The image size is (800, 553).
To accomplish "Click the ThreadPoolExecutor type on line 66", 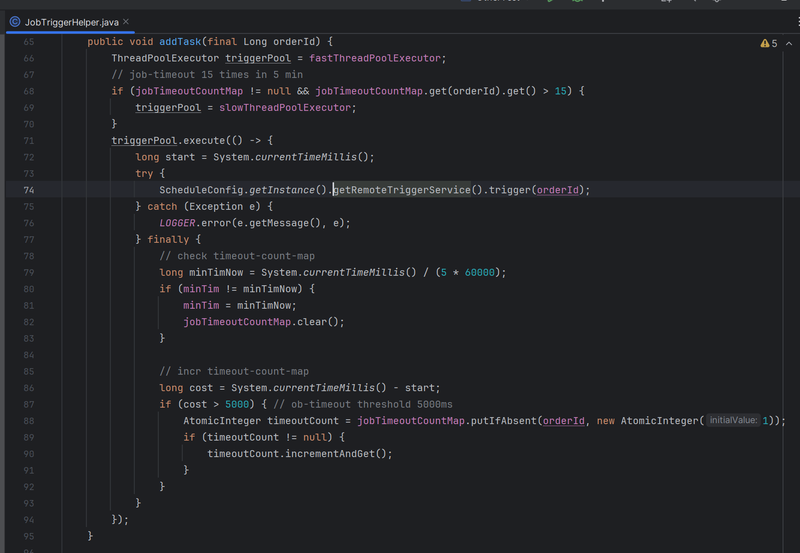I will coord(165,58).
